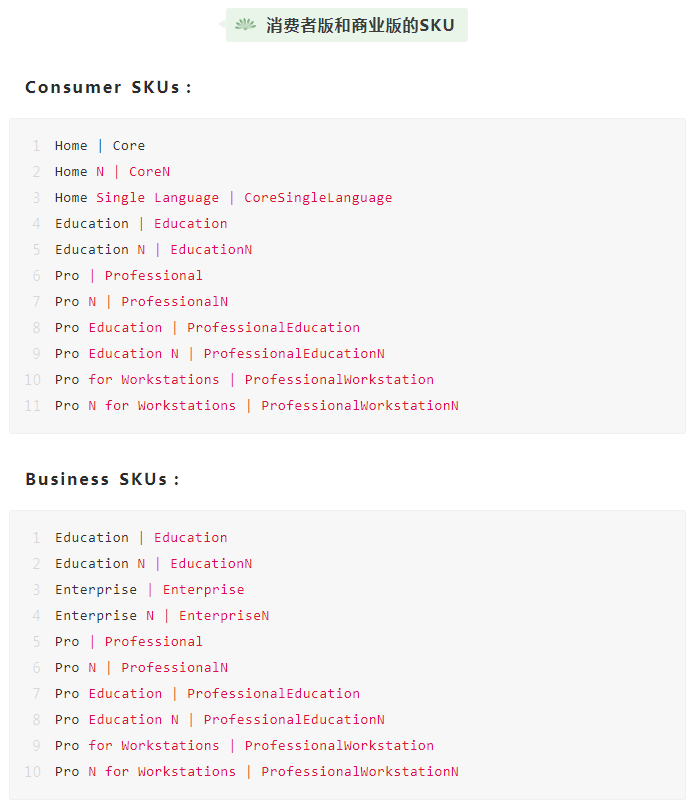This screenshot has height=812, width=695.
Task: Click Enterprise | Enterprise line in Business block
Action: pyautogui.click(x=150, y=589)
